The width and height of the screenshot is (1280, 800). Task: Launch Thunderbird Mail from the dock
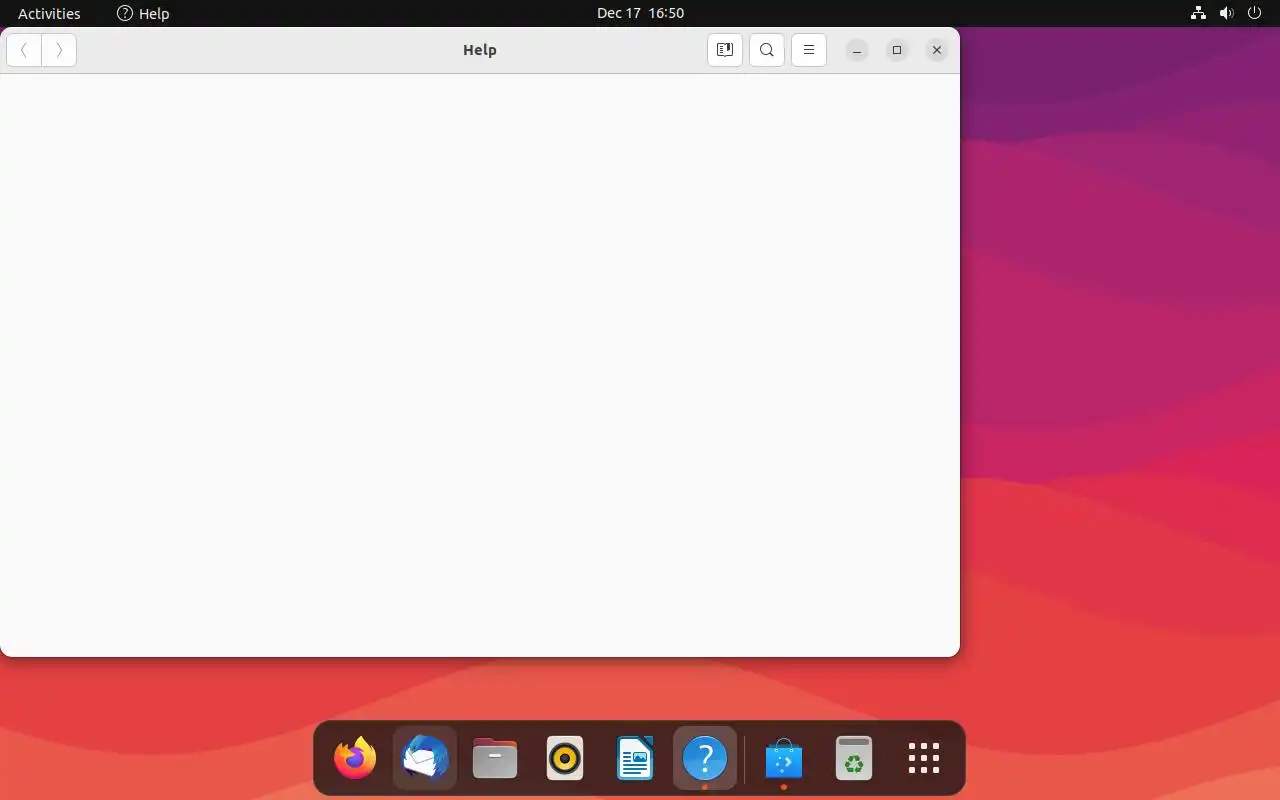(425, 759)
